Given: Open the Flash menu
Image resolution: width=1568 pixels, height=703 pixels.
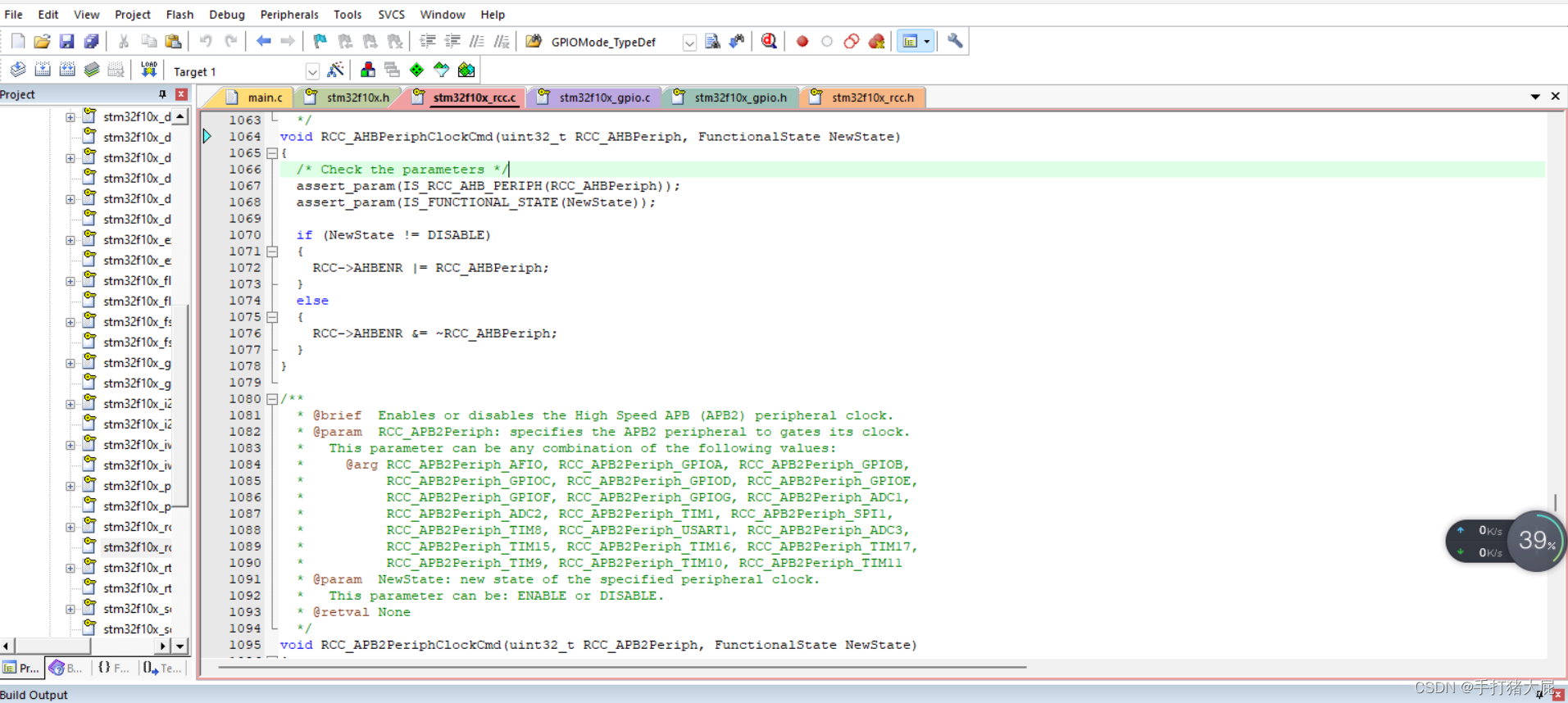Looking at the screenshot, I should (180, 15).
